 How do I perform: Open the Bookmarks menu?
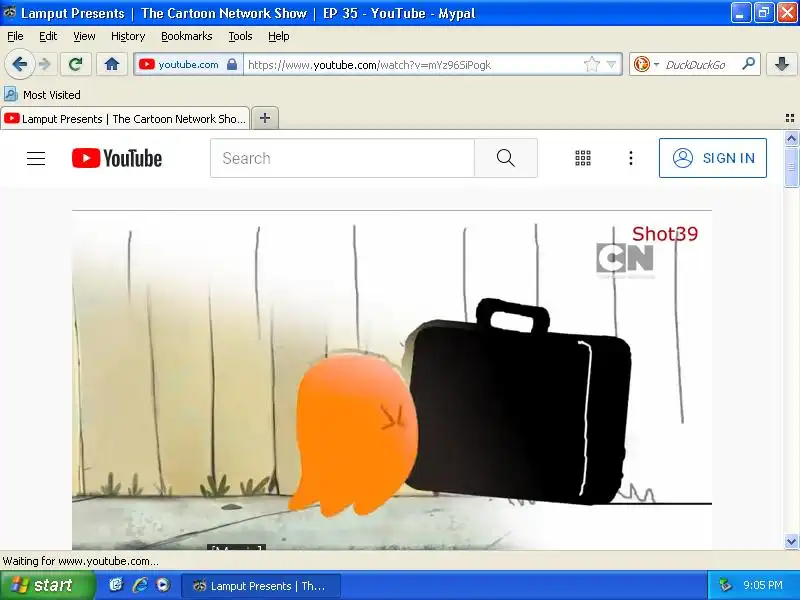coord(187,36)
